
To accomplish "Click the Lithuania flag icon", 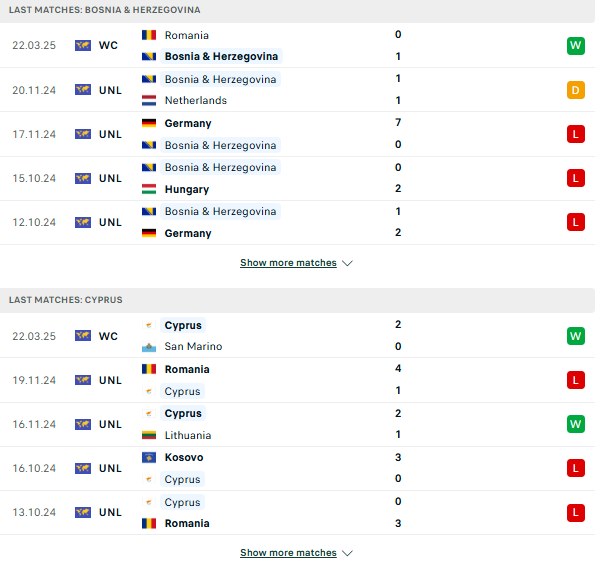I will click(149, 435).
